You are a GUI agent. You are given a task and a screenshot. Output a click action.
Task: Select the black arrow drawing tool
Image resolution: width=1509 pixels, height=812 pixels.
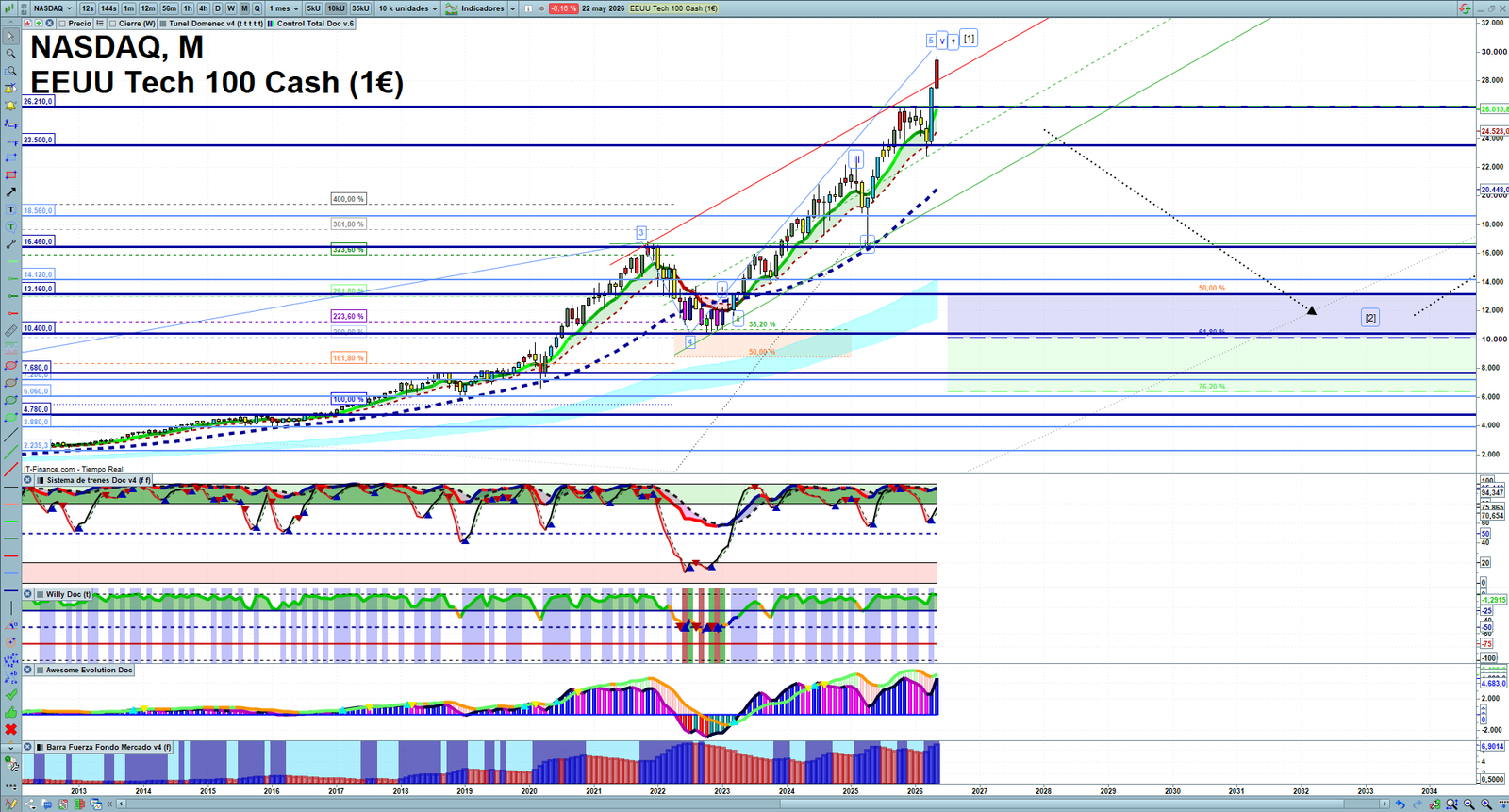(x=10, y=191)
